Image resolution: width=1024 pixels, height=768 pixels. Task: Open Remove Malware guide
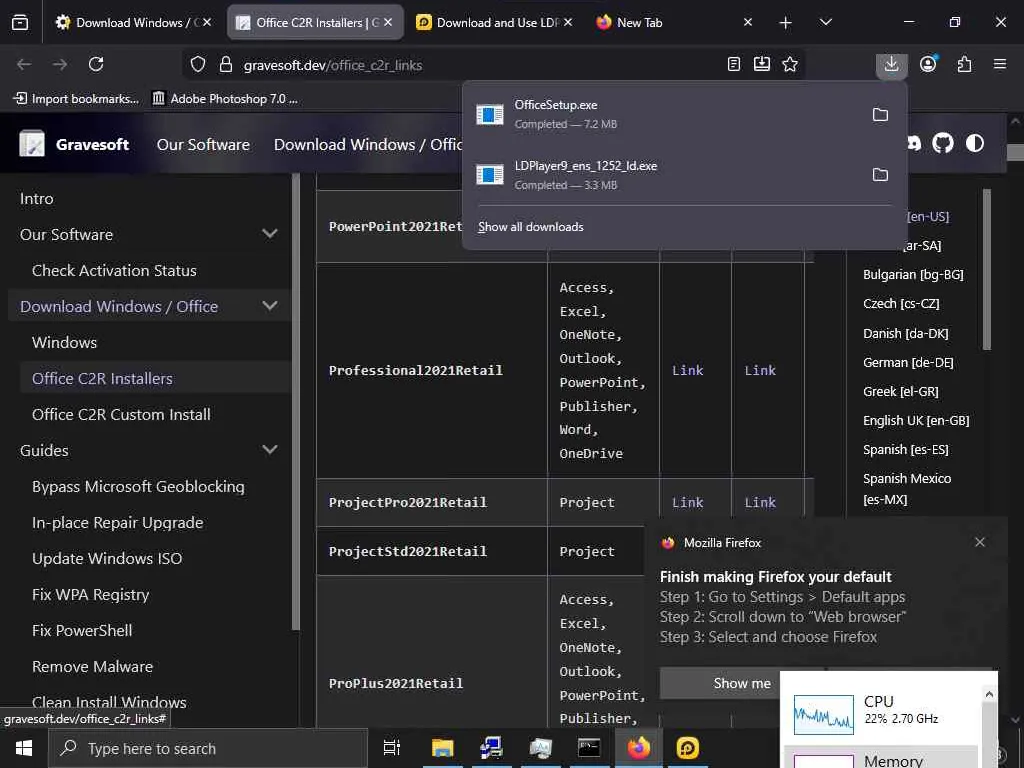[93, 667]
